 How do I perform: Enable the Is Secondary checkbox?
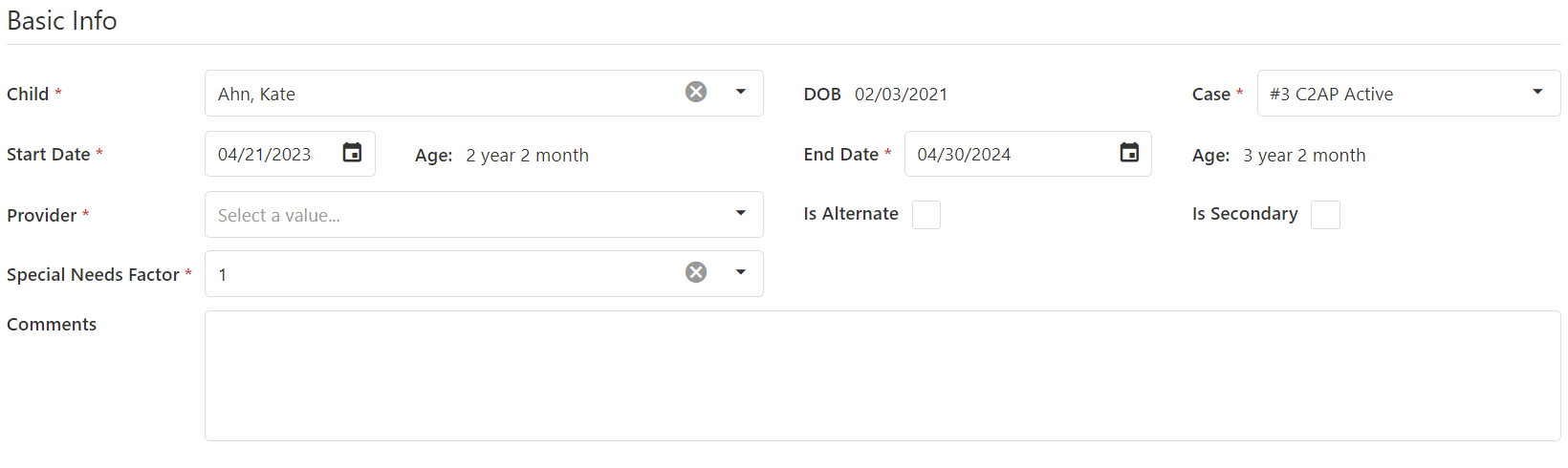click(x=1325, y=215)
